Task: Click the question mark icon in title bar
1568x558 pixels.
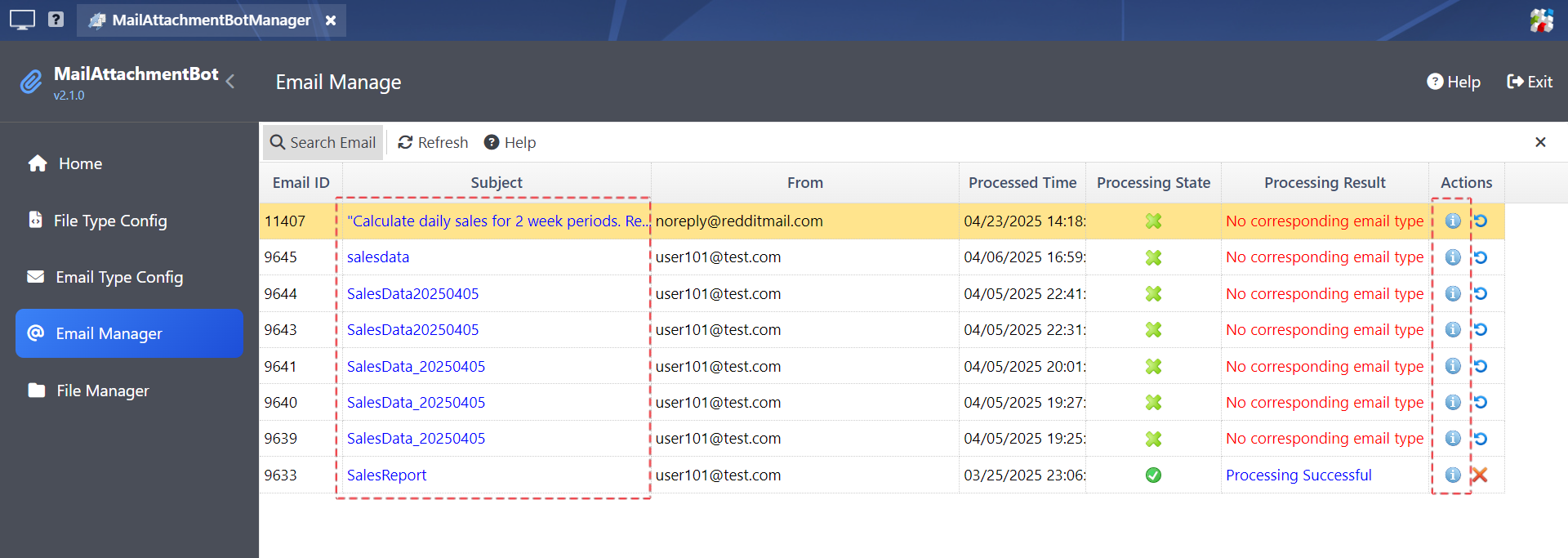Action: click(x=56, y=20)
